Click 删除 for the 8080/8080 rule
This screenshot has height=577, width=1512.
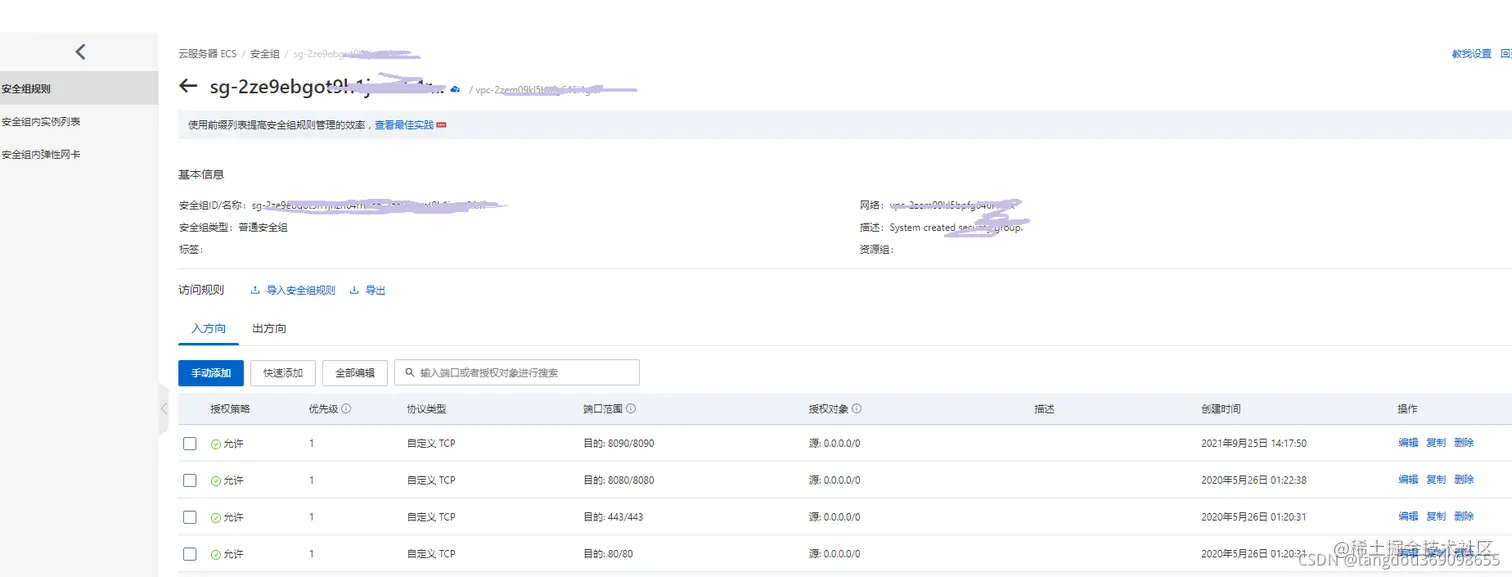(x=1464, y=480)
